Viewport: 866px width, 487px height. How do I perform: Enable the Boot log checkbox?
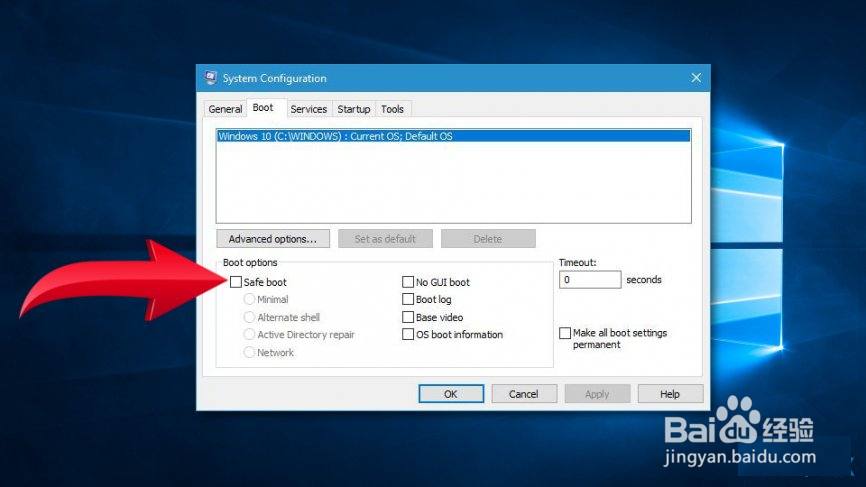408,299
